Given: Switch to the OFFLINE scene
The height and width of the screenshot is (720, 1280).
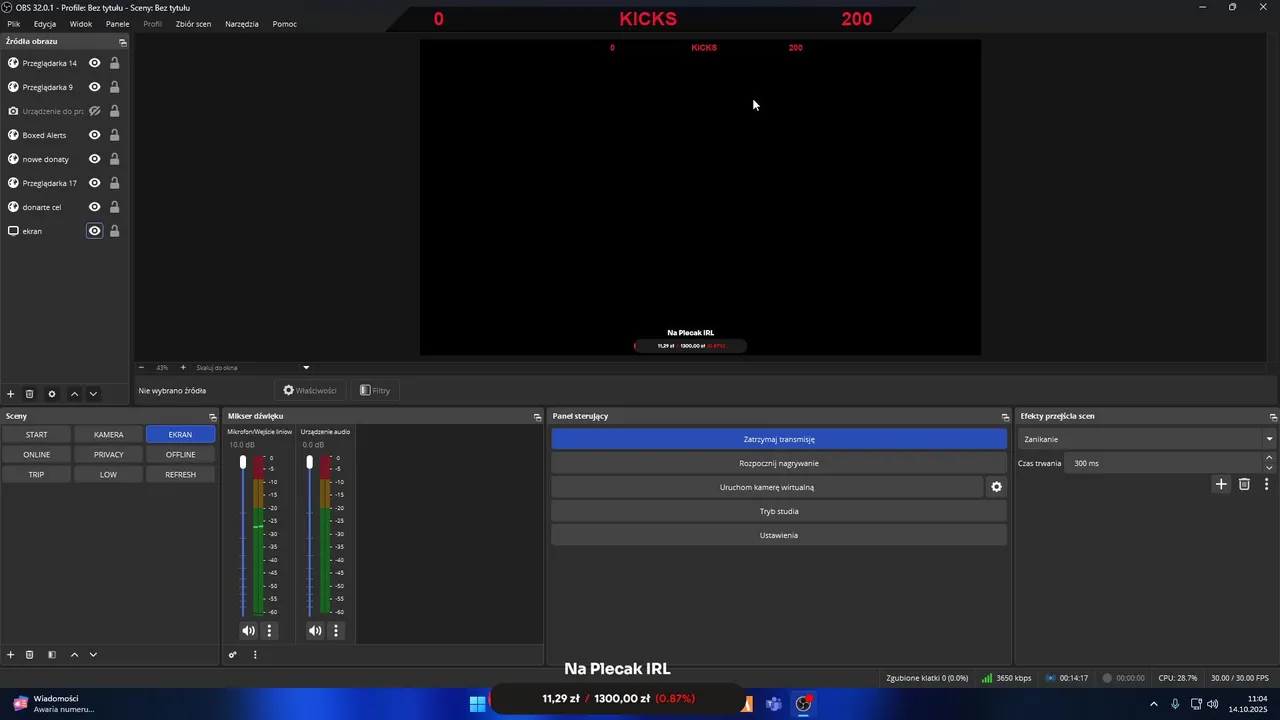Looking at the screenshot, I should 181,454.
